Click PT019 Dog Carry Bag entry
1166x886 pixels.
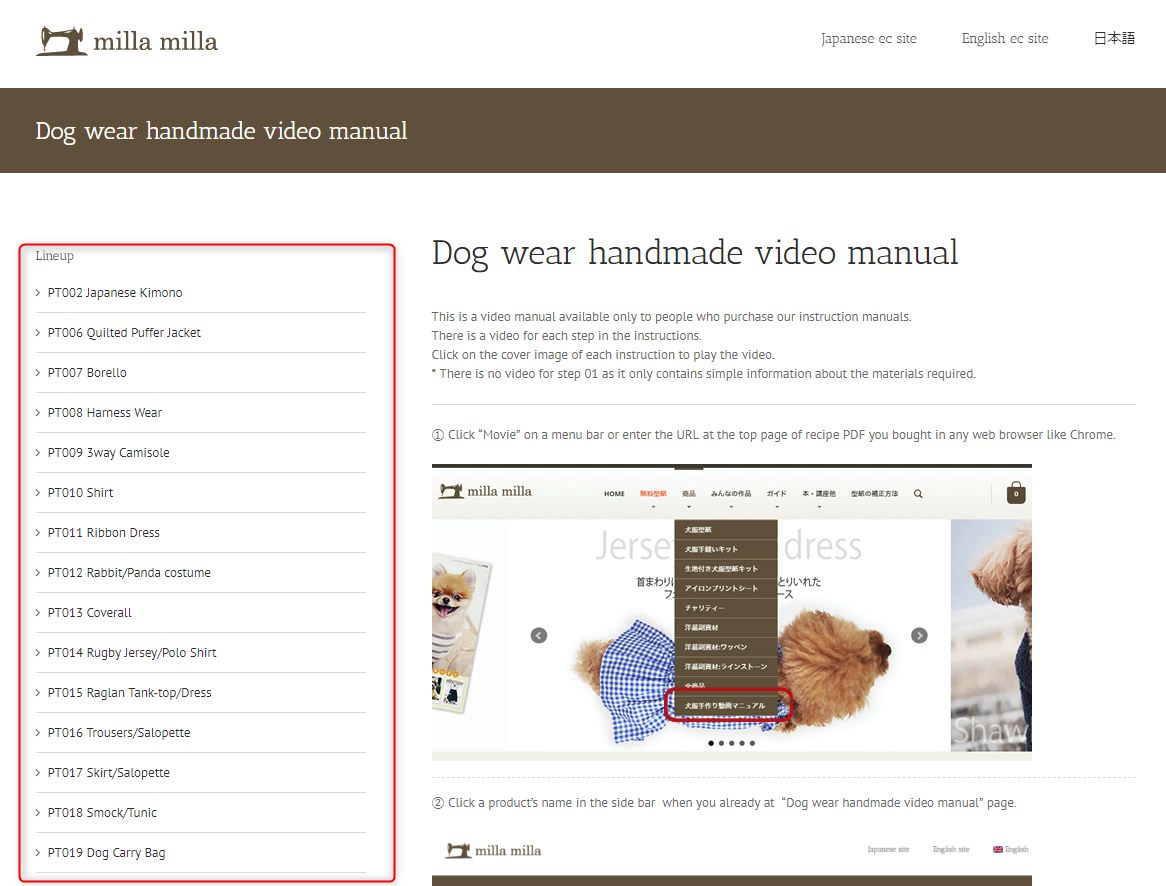[x=107, y=853]
